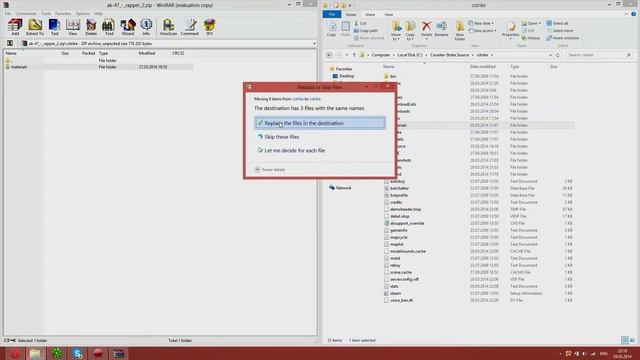The width and height of the screenshot is (640, 360).
Task: Click Select none in Explorer ribbon
Action: pyautogui.click(x=560, y=31)
